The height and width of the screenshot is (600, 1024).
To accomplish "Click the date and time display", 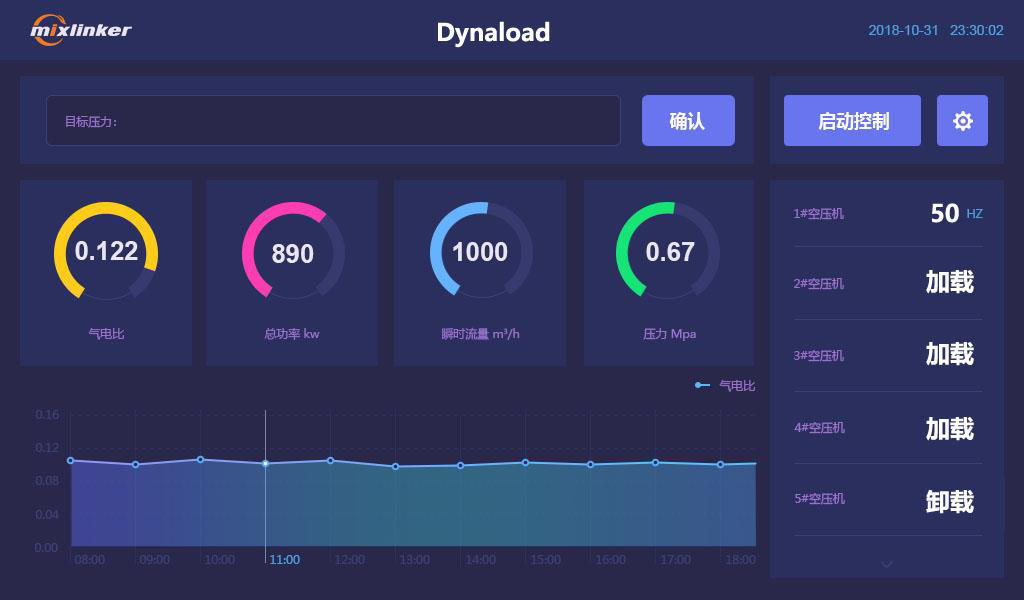I will click(935, 31).
